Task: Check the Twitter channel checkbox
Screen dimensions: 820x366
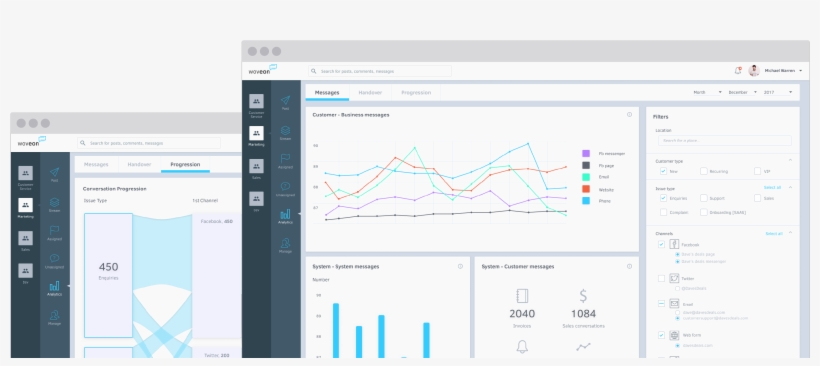Action: [x=662, y=279]
